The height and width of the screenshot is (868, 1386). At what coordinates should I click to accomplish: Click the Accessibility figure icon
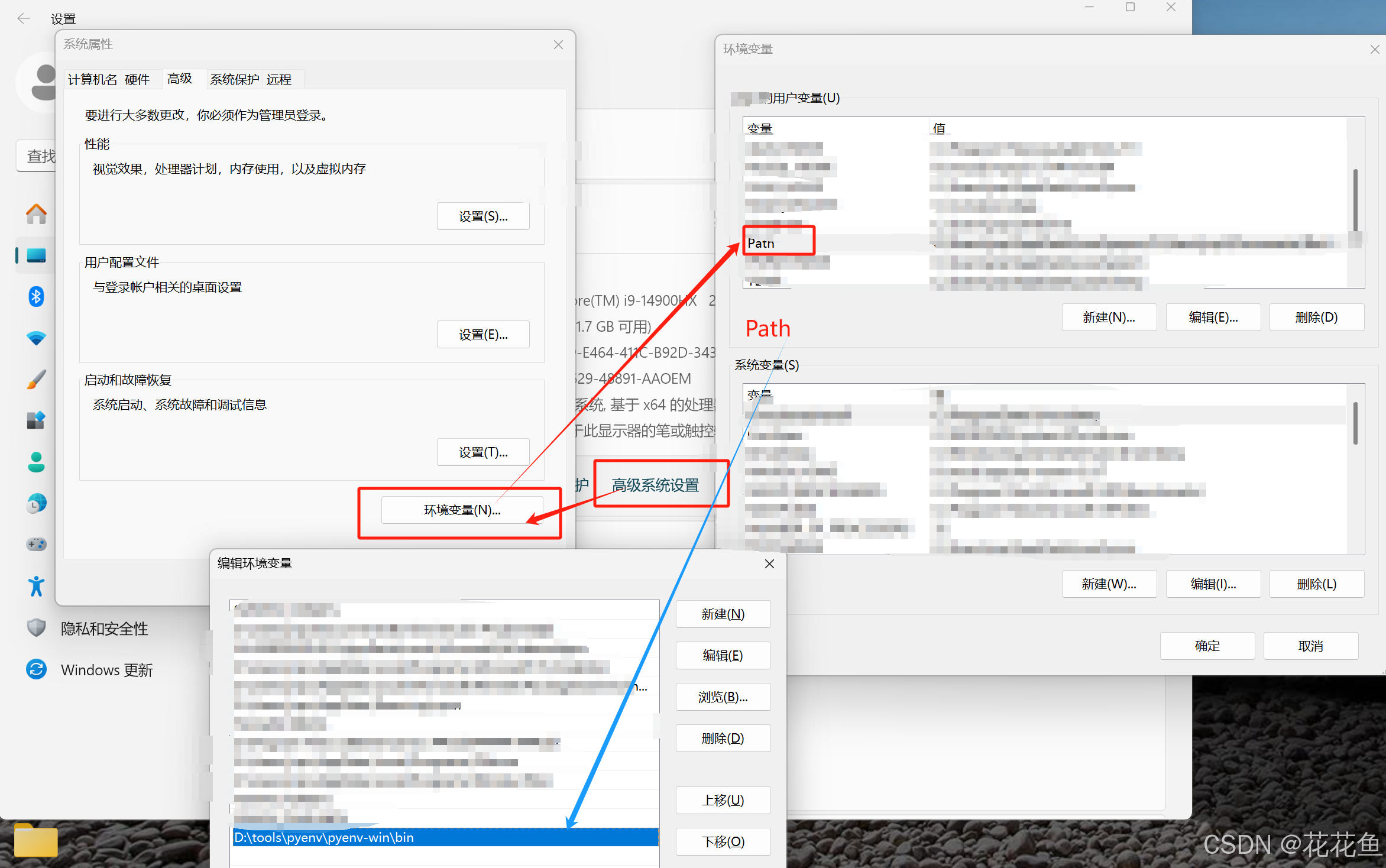pyautogui.click(x=36, y=586)
